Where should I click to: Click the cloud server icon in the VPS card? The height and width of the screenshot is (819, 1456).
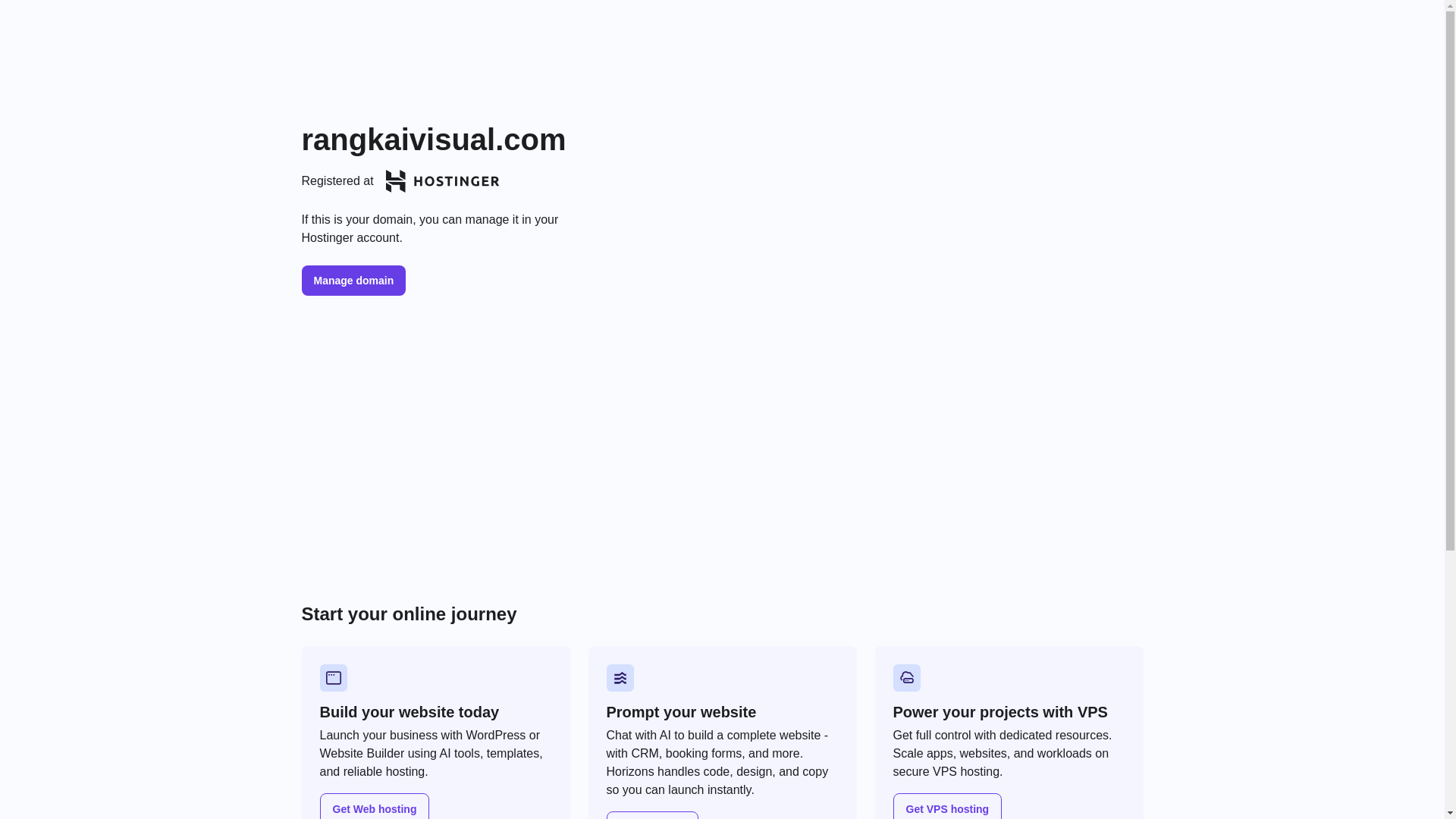907,678
